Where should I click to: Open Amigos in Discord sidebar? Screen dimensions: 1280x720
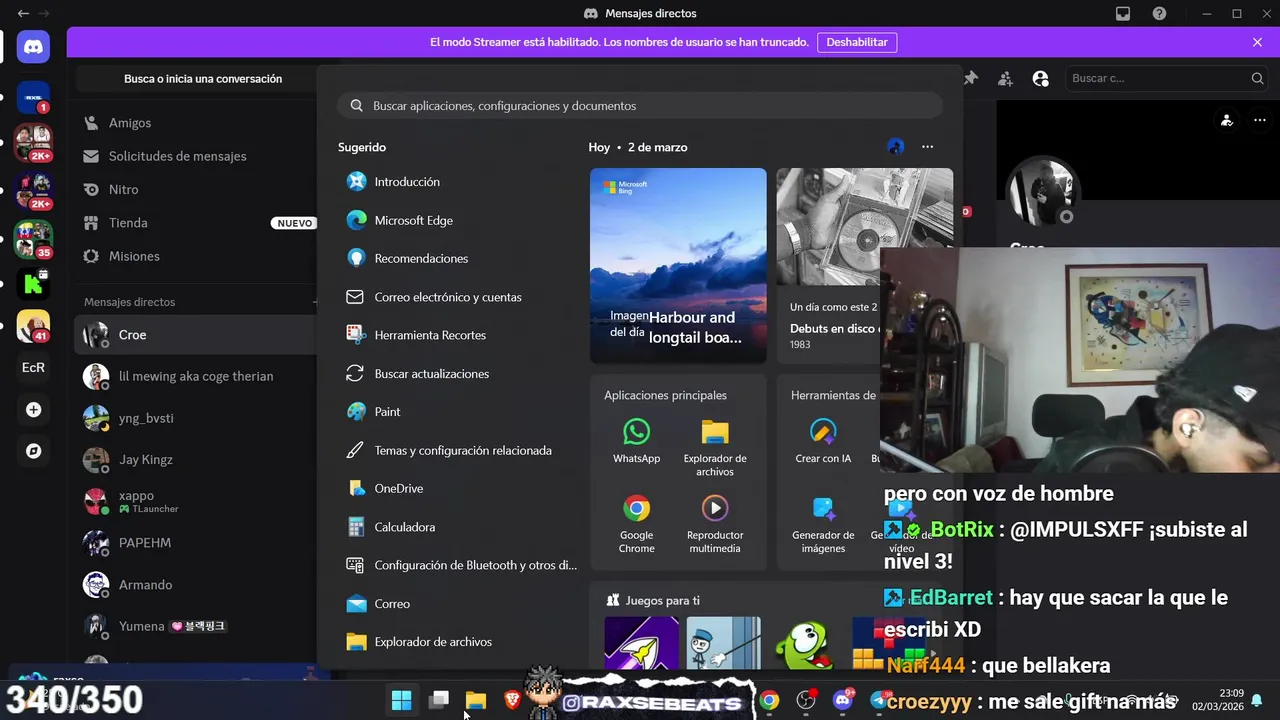coord(195,123)
